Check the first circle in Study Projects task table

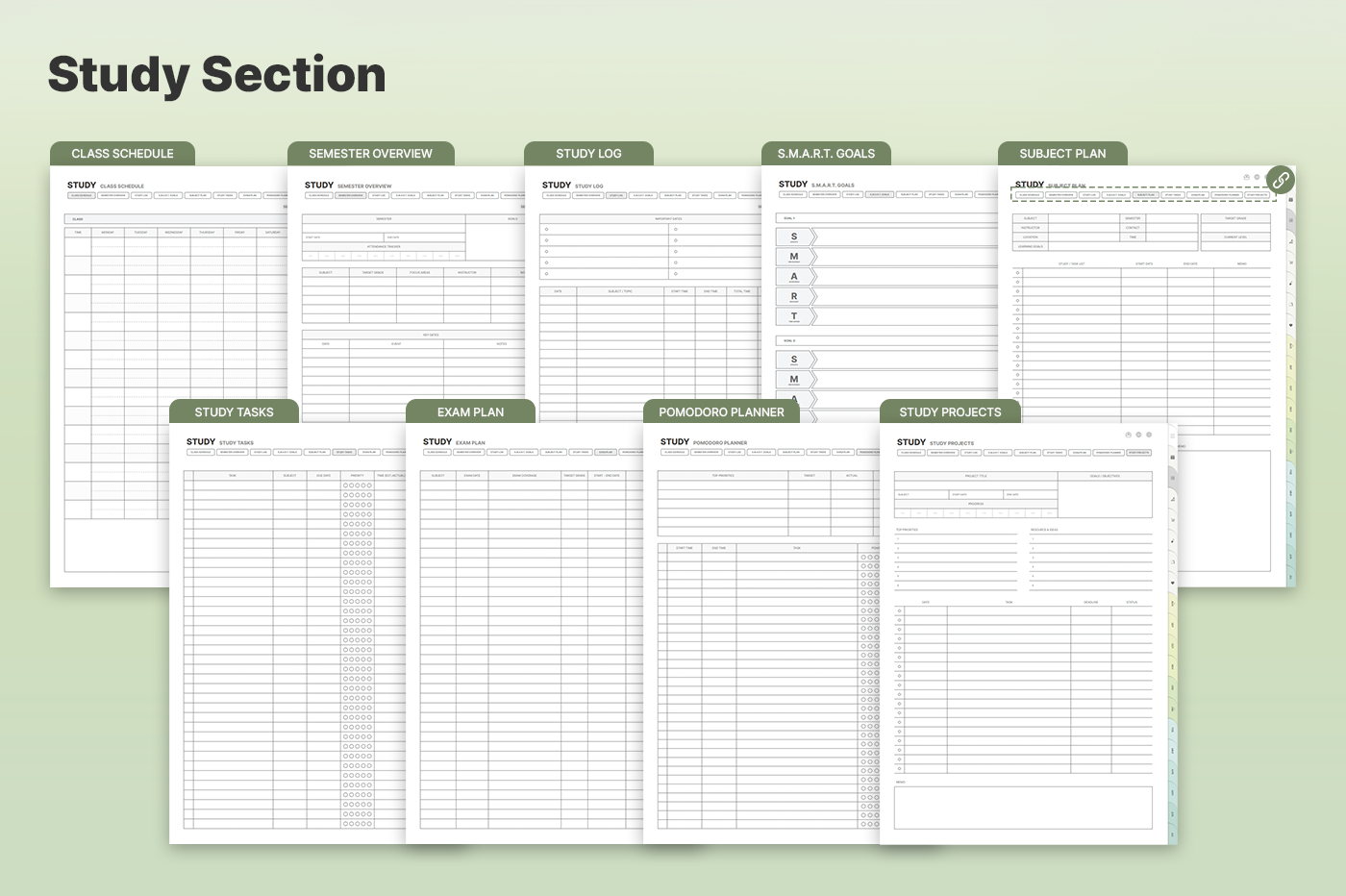pos(899,610)
